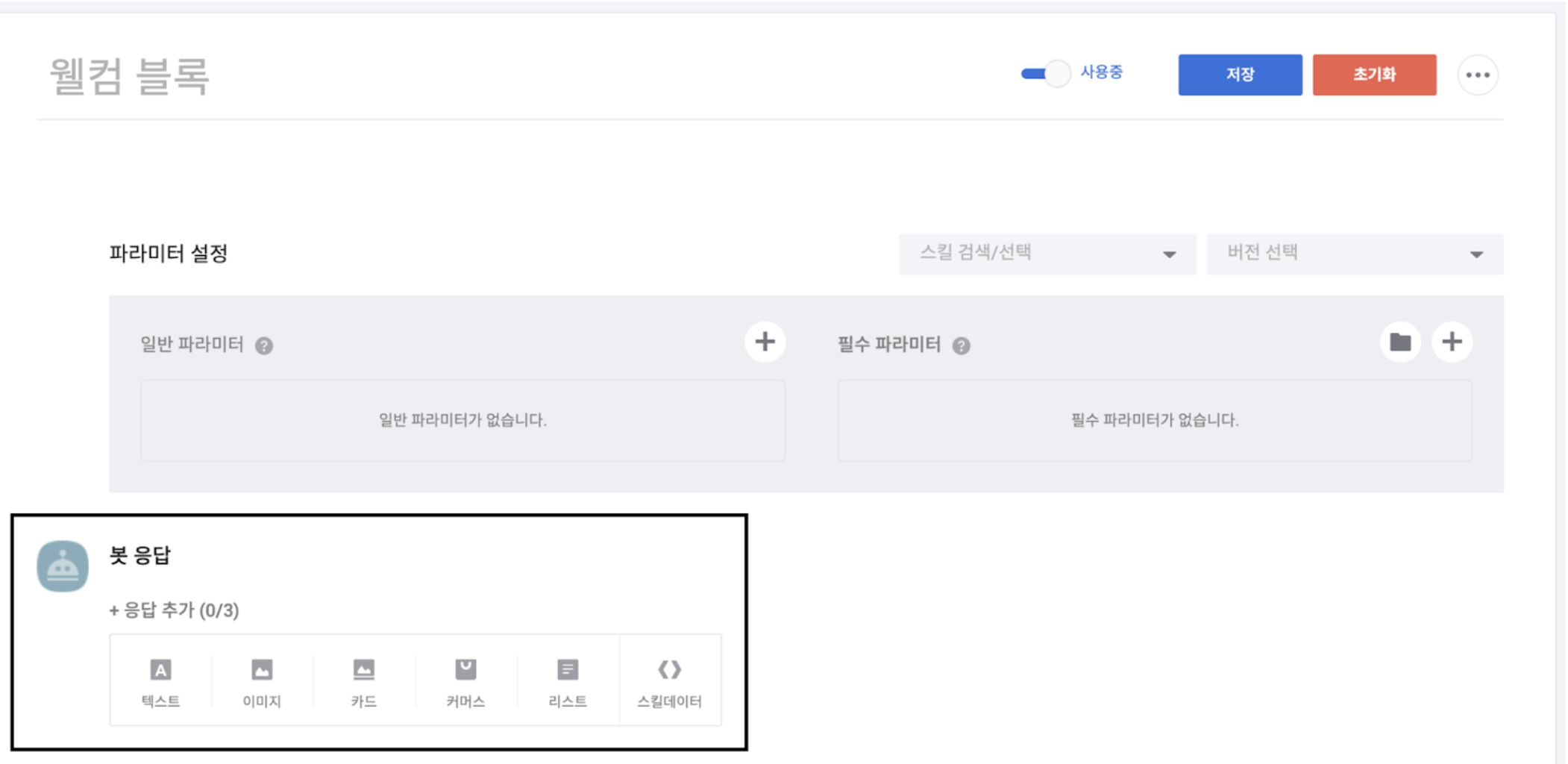Add an 이미지 (image) response
Image resolution: width=1568 pixels, height=764 pixels.
262,680
